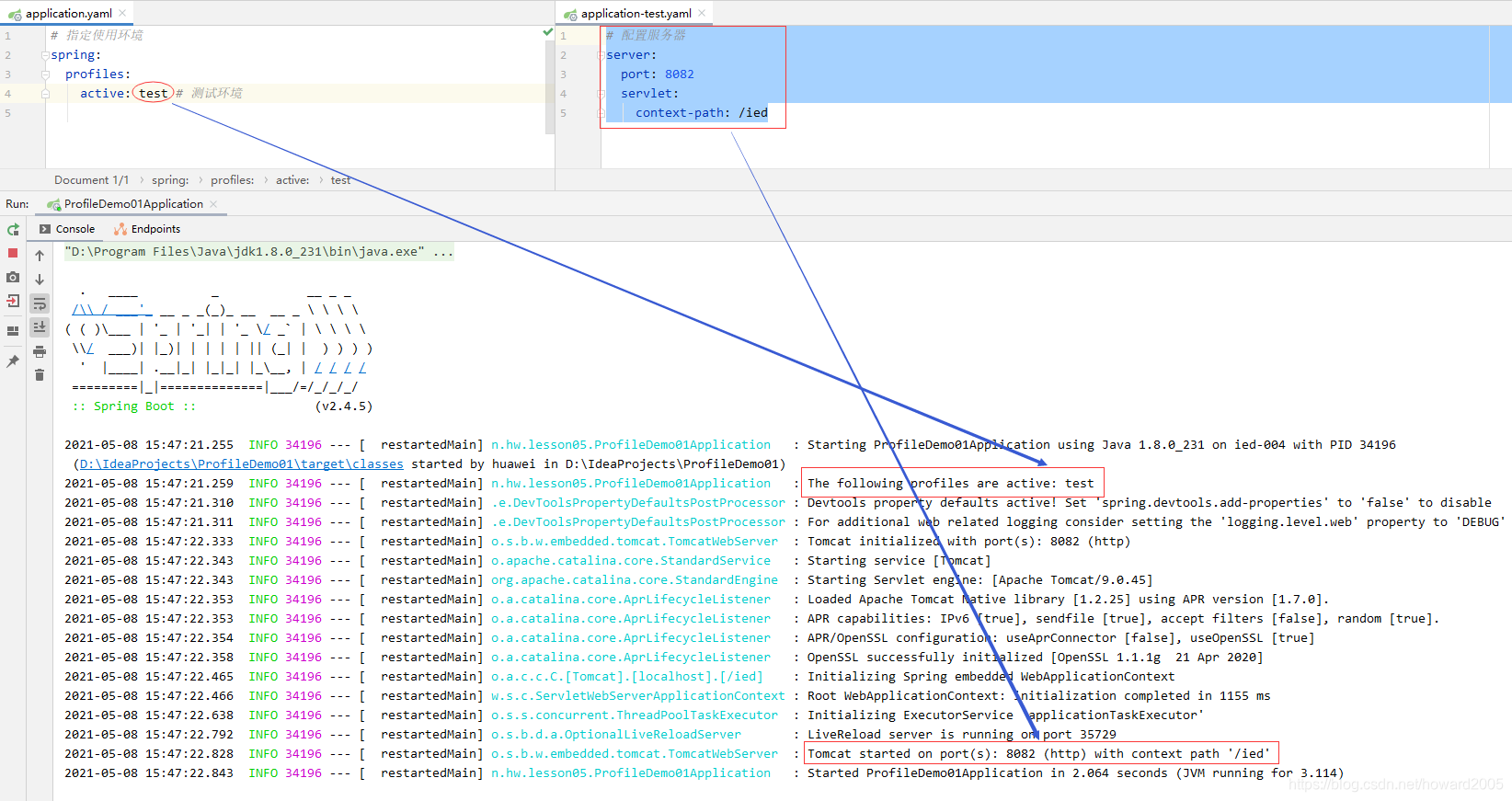Switch to the Endpoints tab
The image size is (1512, 801).
coord(147,229)
